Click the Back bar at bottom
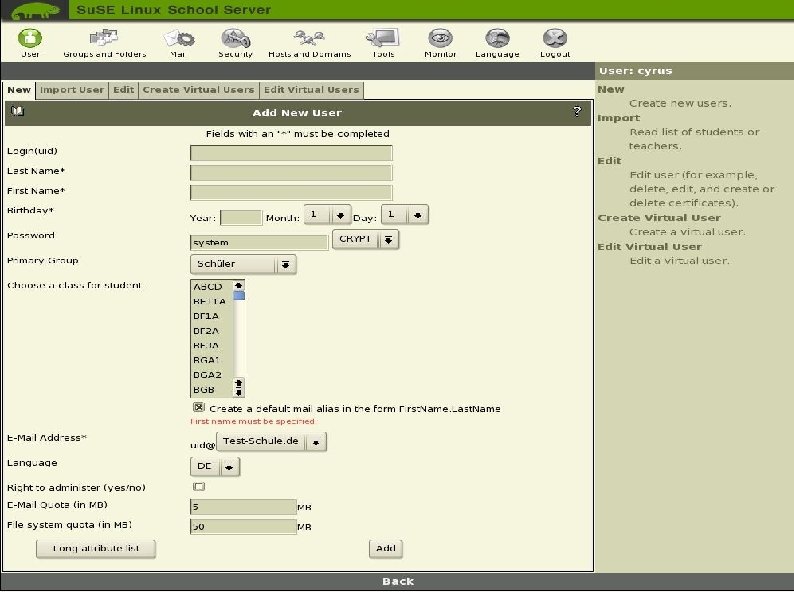Screen dimensions: 794x595 coord(398,581)
